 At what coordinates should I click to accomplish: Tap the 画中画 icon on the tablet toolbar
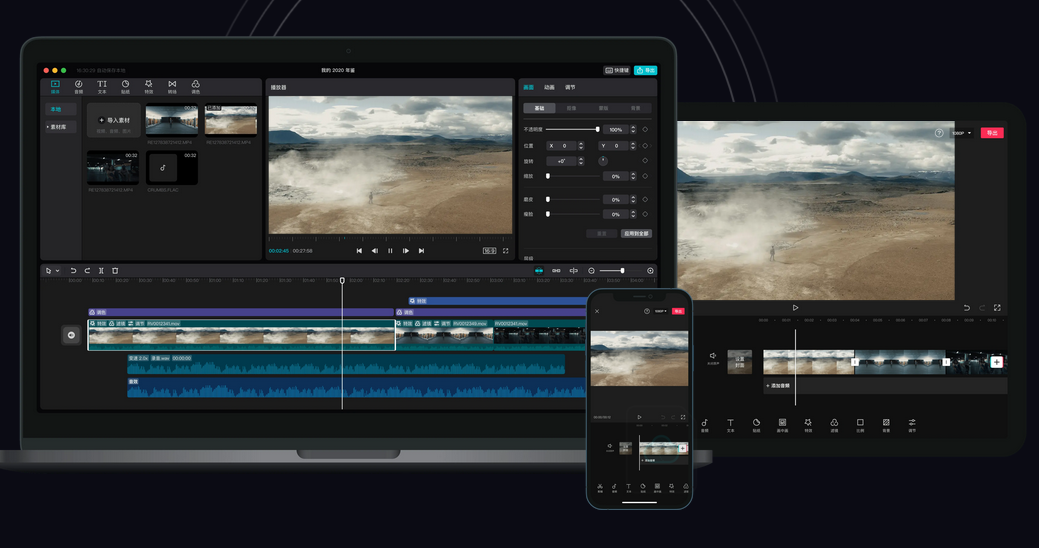coord(782,425)
